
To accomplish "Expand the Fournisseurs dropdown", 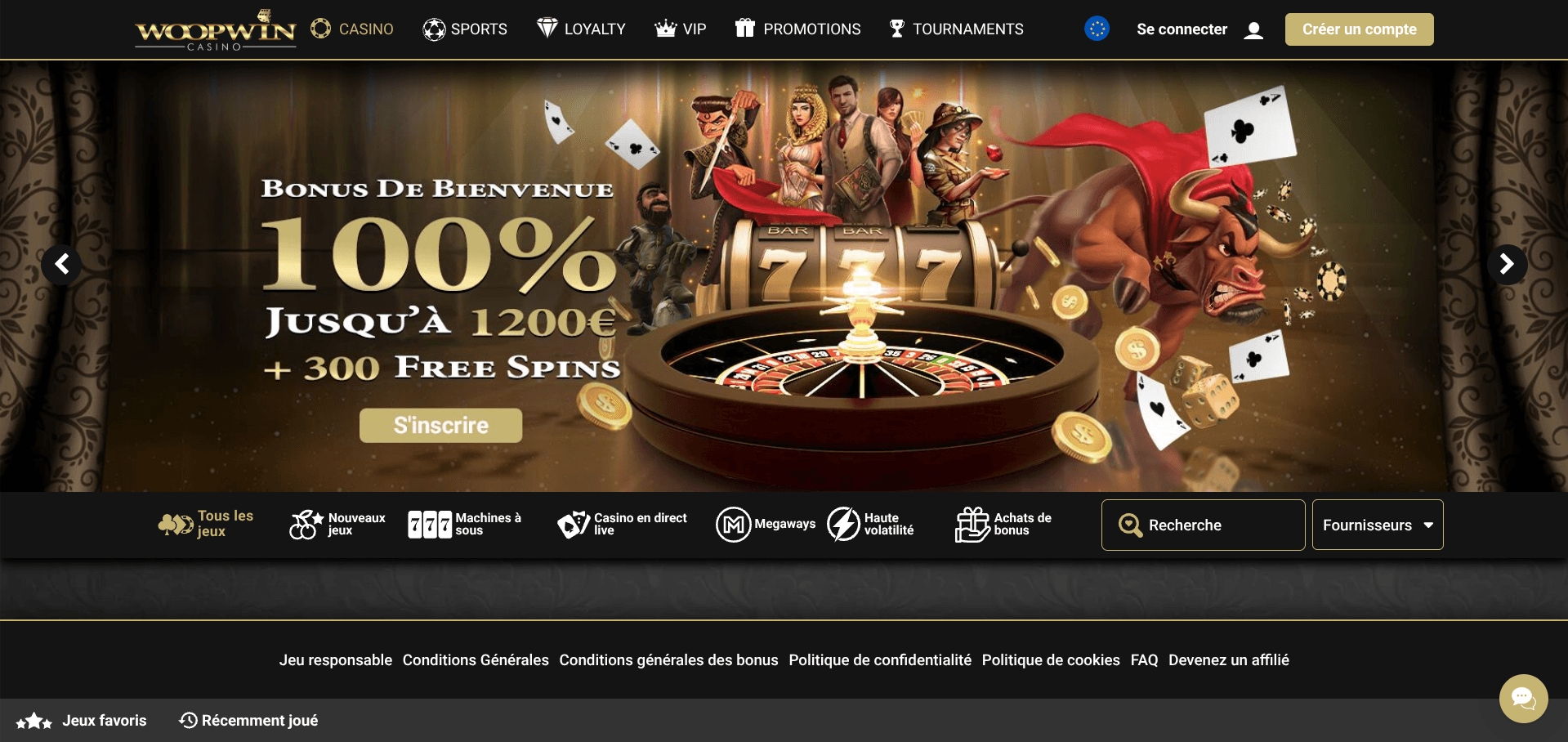I will click(1378, 525).
